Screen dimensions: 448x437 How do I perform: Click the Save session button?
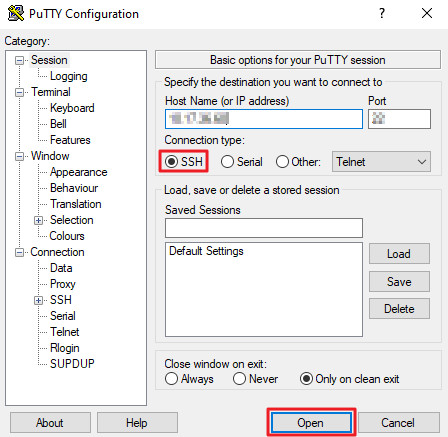[399, 282]
